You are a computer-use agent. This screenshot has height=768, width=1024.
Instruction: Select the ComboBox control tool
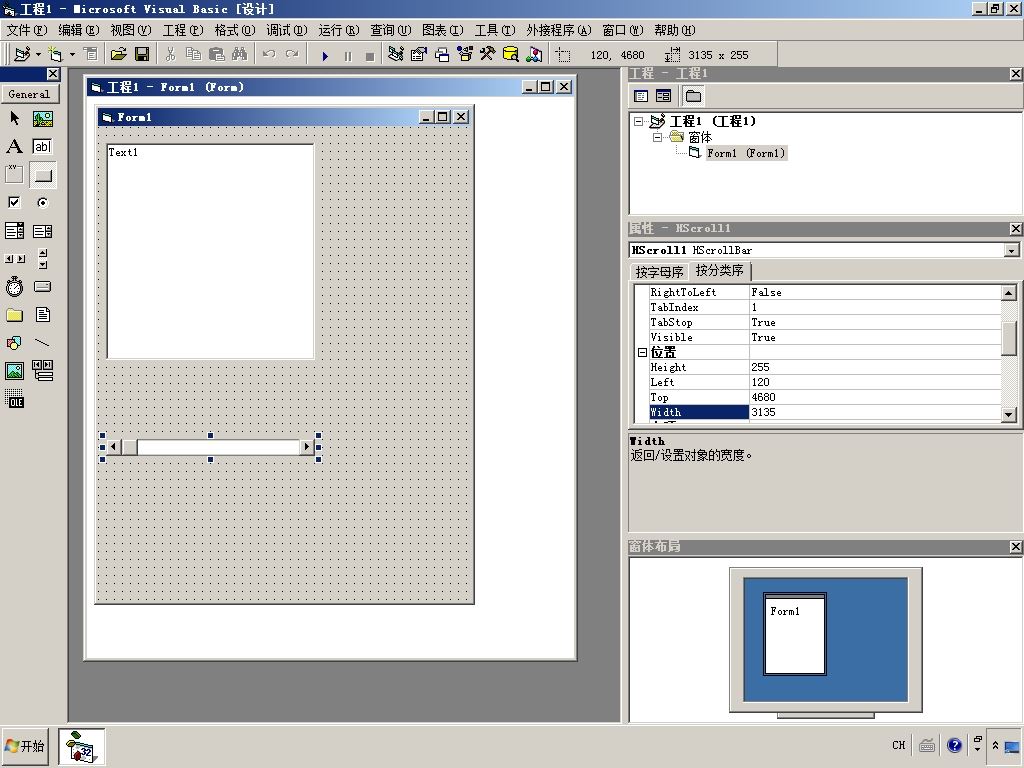[x=14, y=231]
